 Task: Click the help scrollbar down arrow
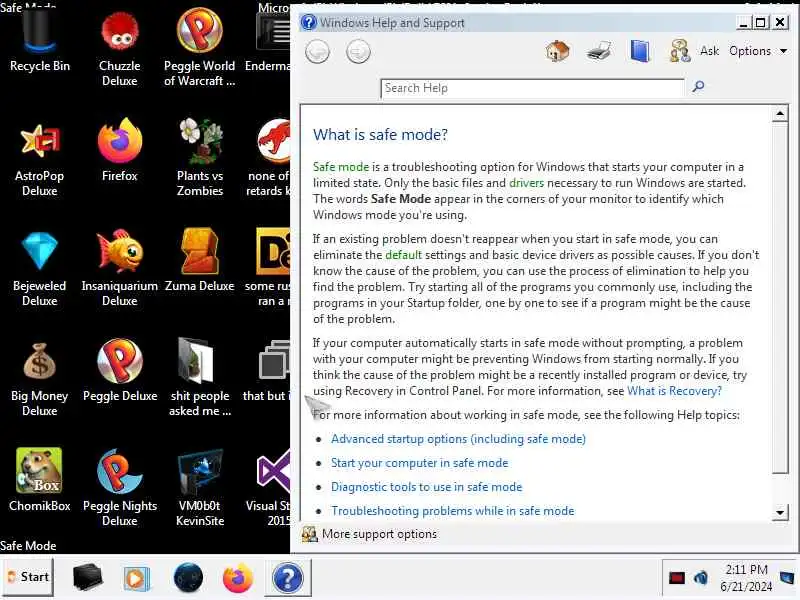coord(780,512)
